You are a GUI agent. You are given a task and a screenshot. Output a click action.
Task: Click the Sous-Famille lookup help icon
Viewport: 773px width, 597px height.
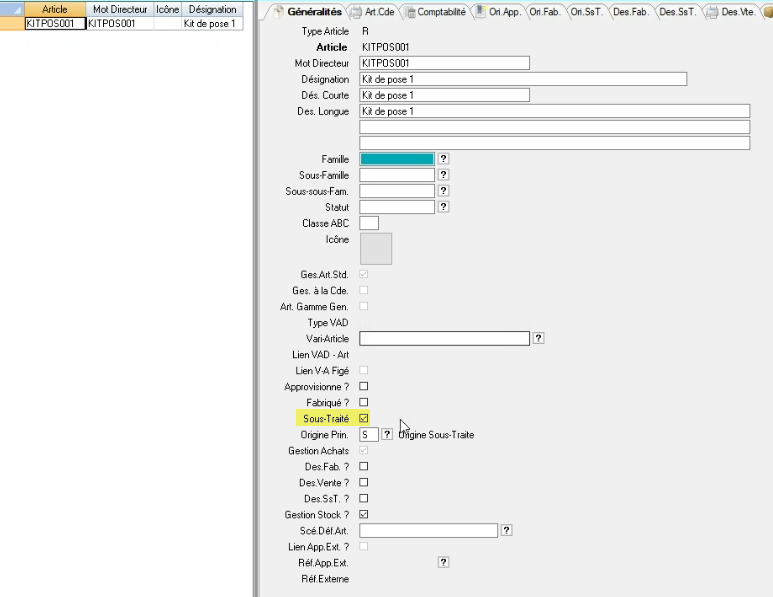(x=444, y=175)
